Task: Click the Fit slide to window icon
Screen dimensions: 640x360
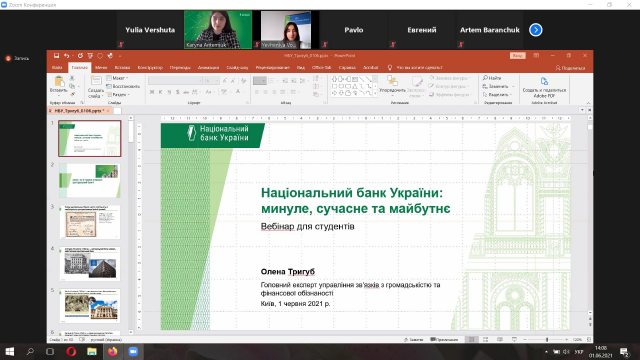Action: [589, 340]
